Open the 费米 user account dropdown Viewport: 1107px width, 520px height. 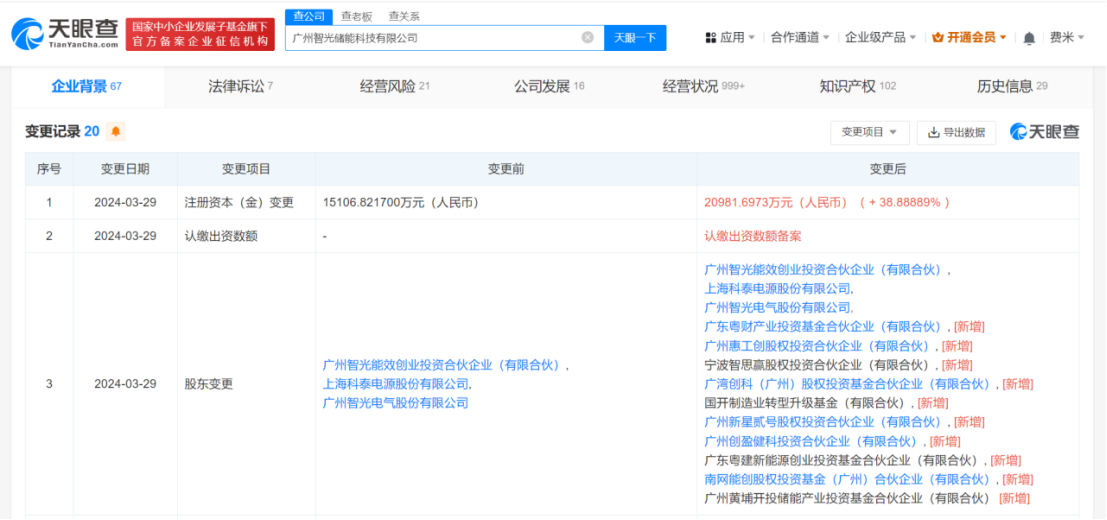click(x=1066, y=38)
